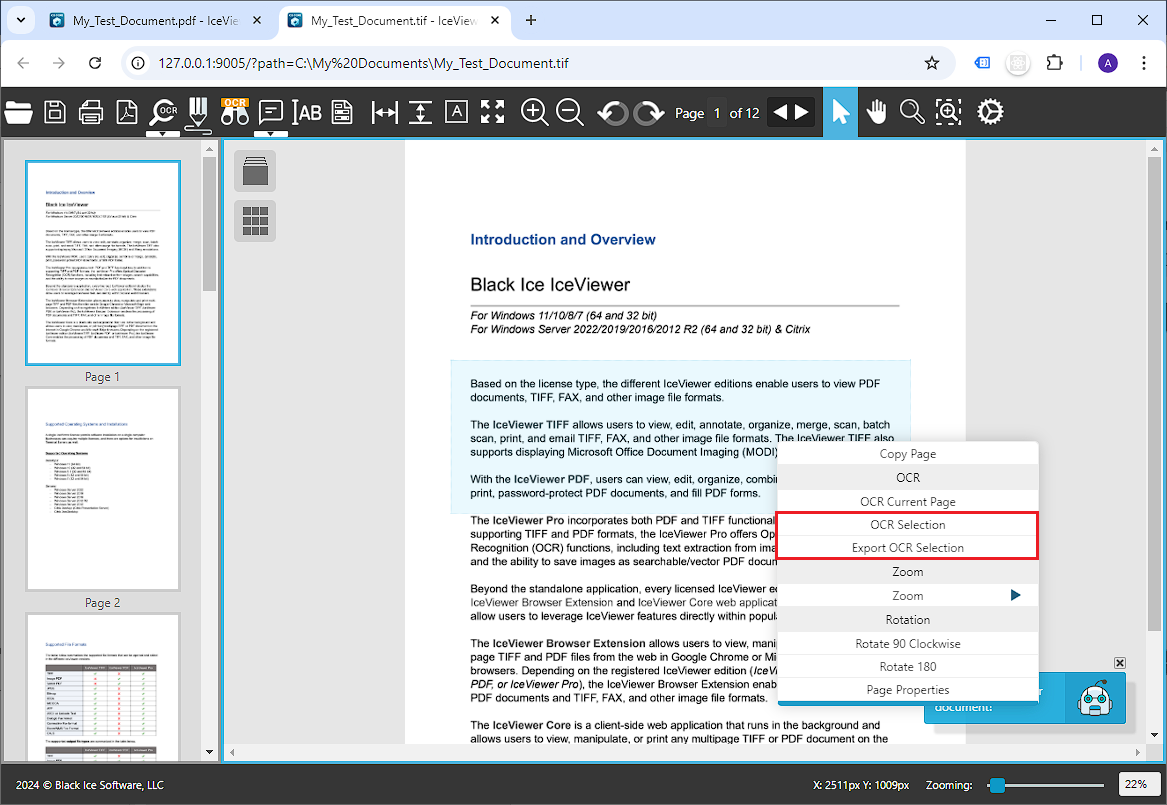Rotate page counterclockwise
Image resolution: width=1167 pixels, height=805 pixels.
pos(613,113)
